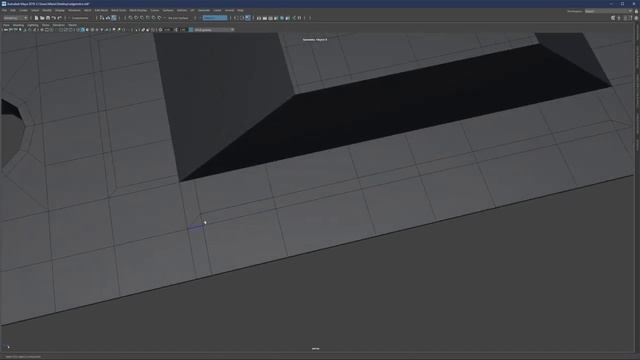This screenshot has height=360, width=640.
Task: Open a scene with the folder icon
Action: point(42,18)
